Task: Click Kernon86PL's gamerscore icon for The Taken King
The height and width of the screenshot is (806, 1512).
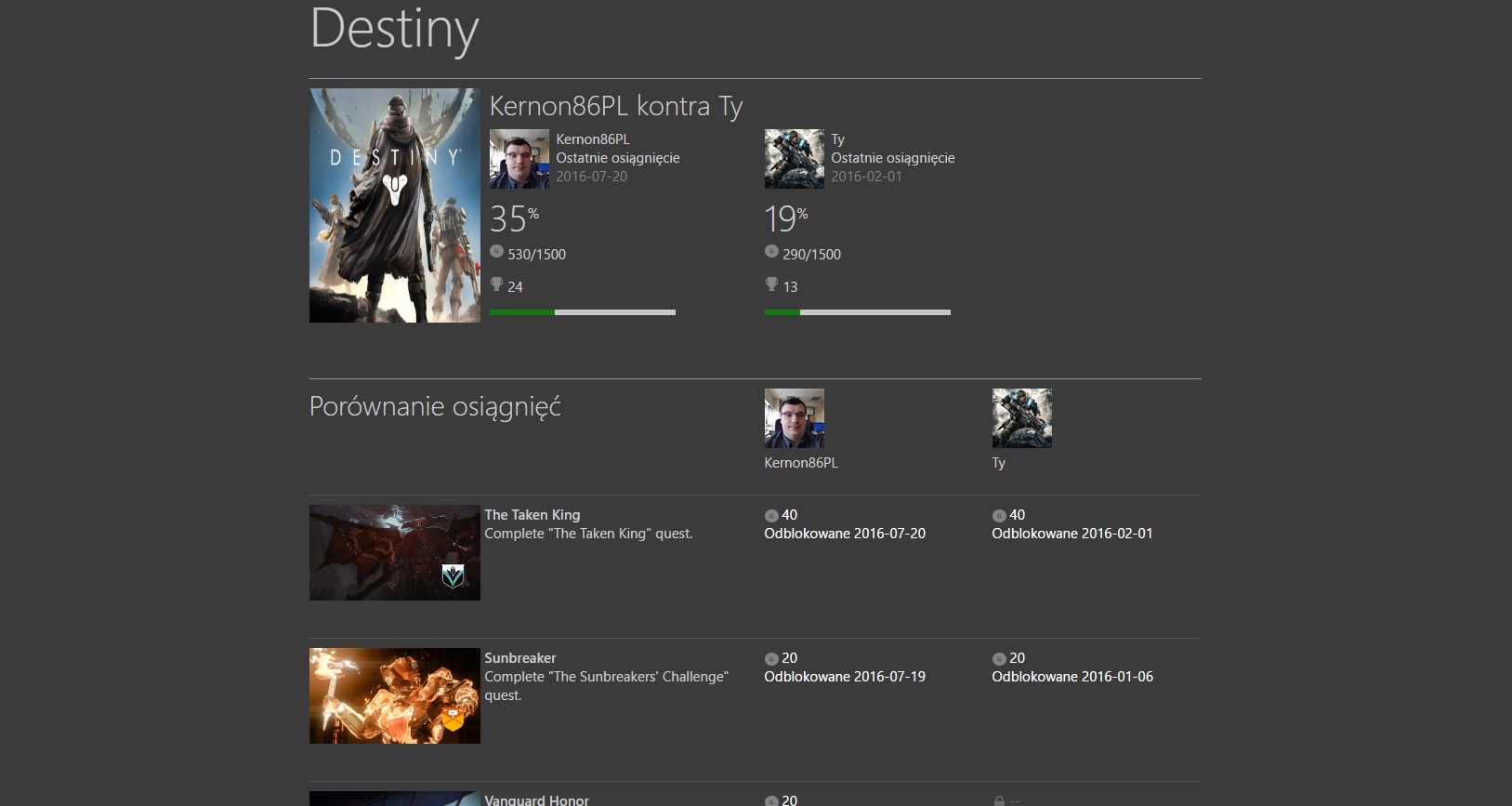Action: point(771,516)
